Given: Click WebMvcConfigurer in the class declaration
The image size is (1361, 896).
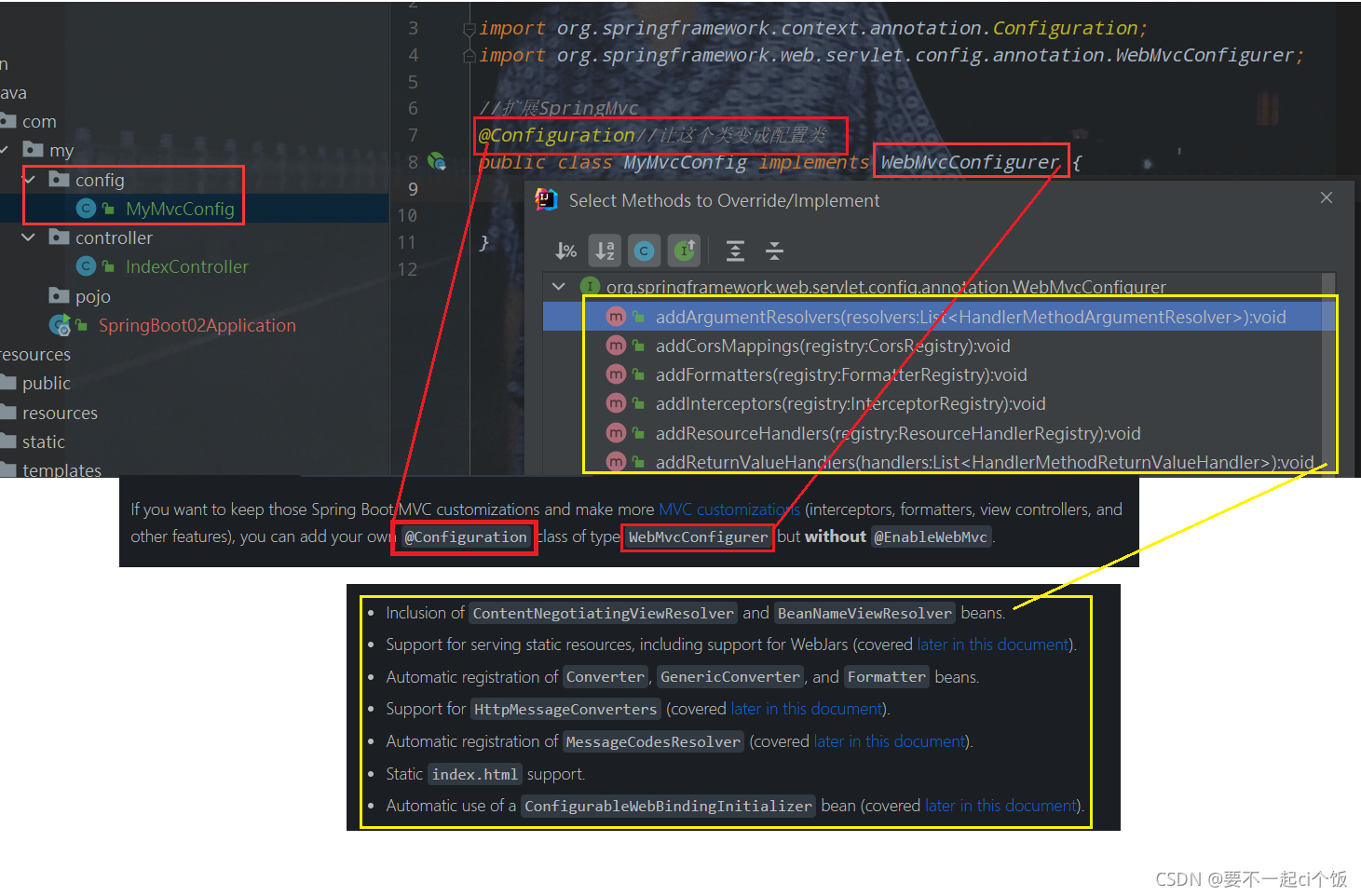Looking at the screenshot, I should [x=970, y=162].
